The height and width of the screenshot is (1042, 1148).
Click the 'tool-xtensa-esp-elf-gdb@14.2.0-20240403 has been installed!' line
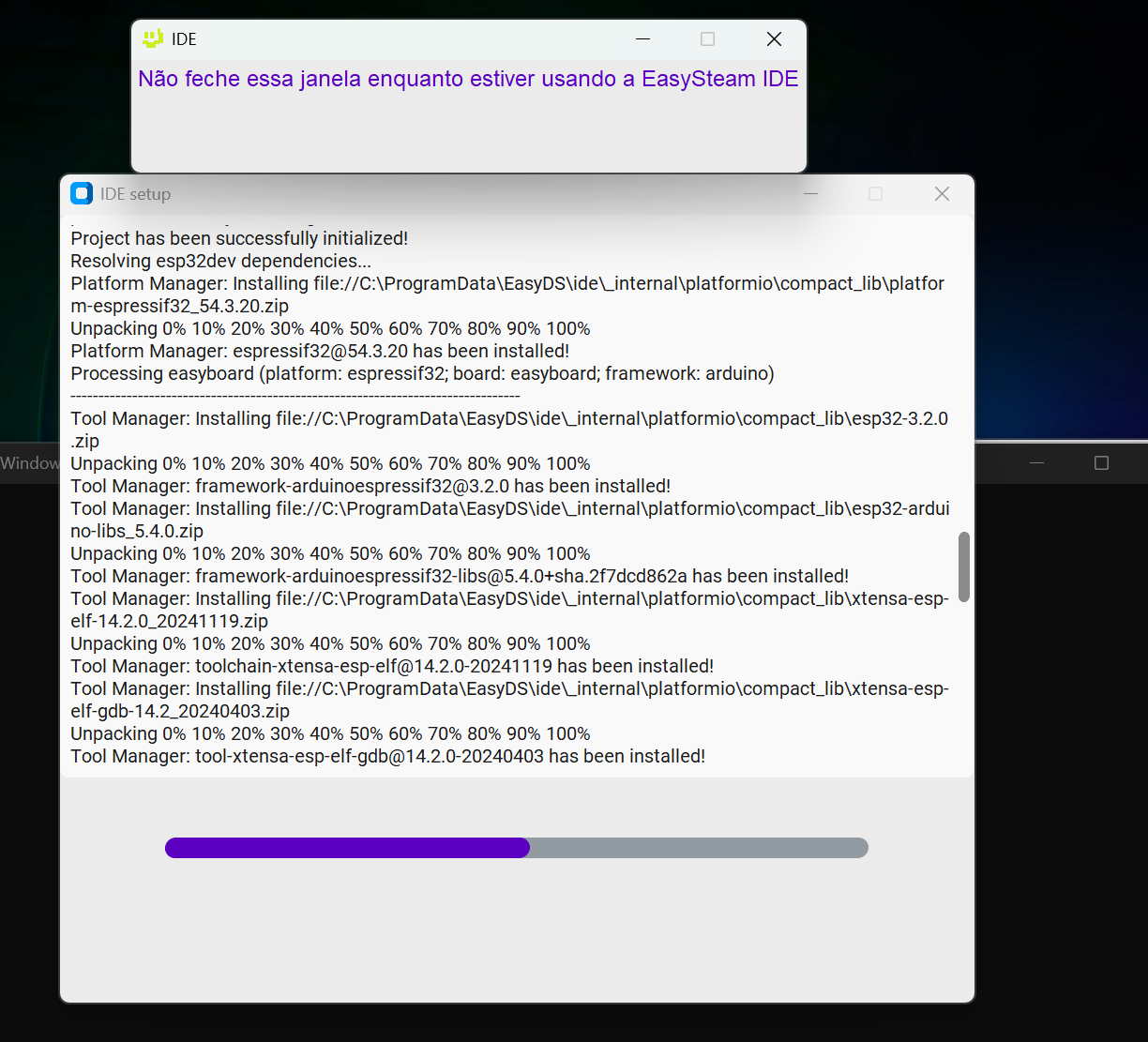[x=387, y=756]
